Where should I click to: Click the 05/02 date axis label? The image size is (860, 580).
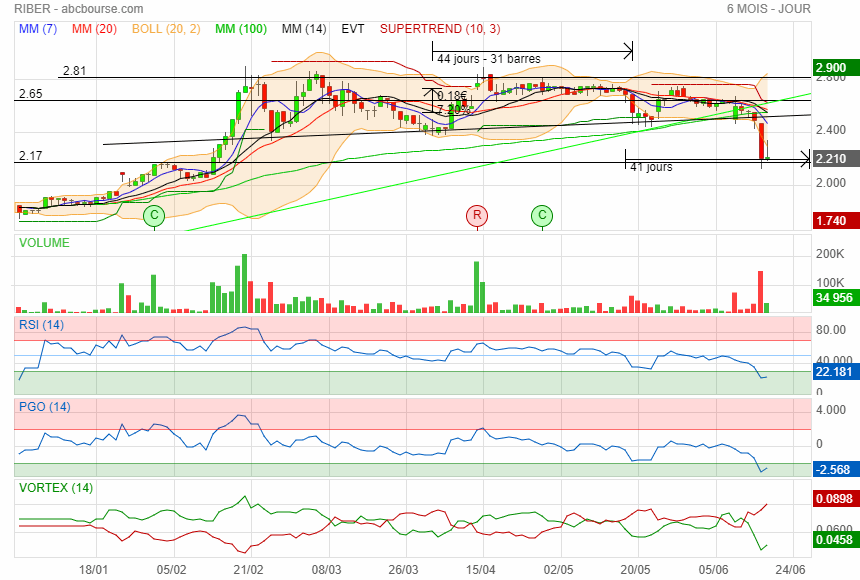[172, 570]
